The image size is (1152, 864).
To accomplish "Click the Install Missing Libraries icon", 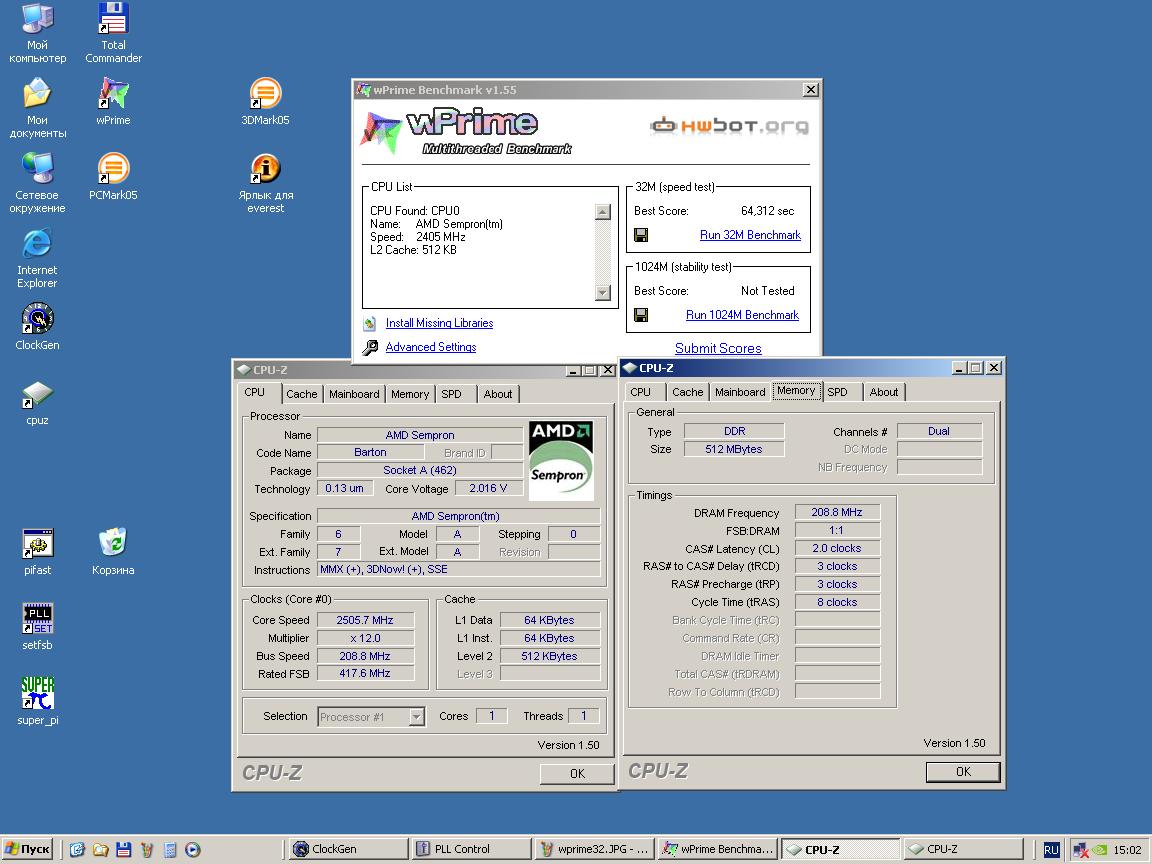I will (x=370, y=323).
